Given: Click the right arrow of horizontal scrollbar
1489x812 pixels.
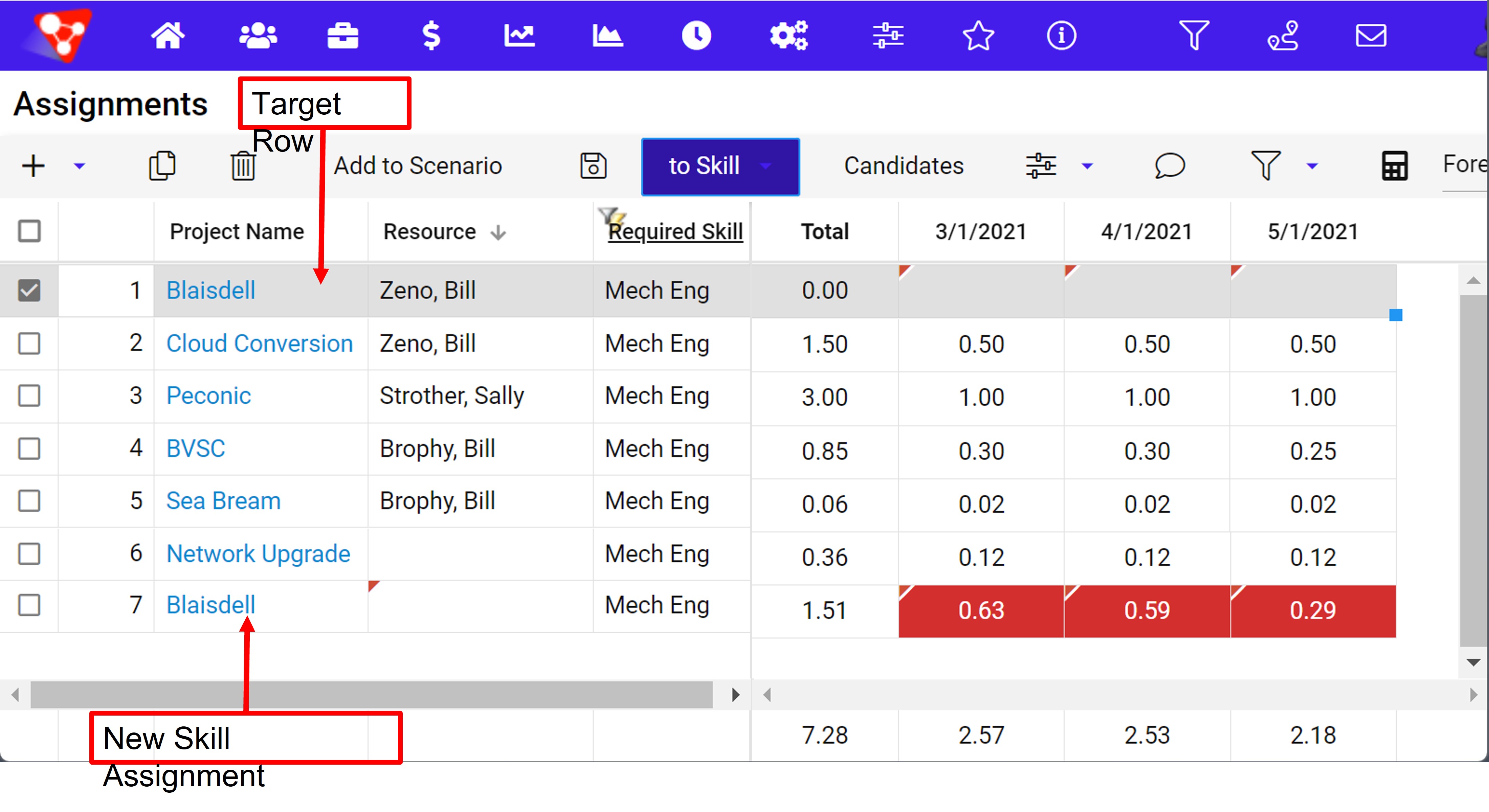Looking at the screenshot, I should pos(735,694).
